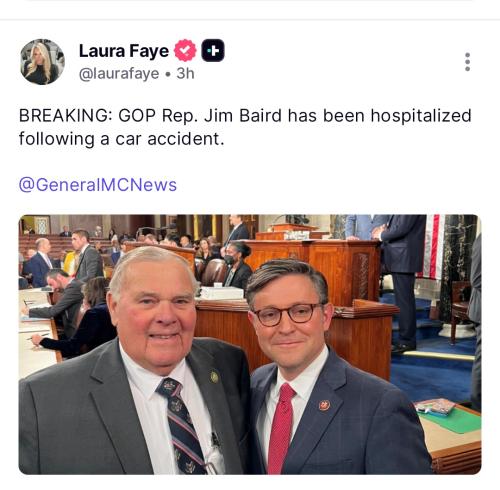Click the pink verified checkmark badge
Screen dimensions: 500x490
185,50
